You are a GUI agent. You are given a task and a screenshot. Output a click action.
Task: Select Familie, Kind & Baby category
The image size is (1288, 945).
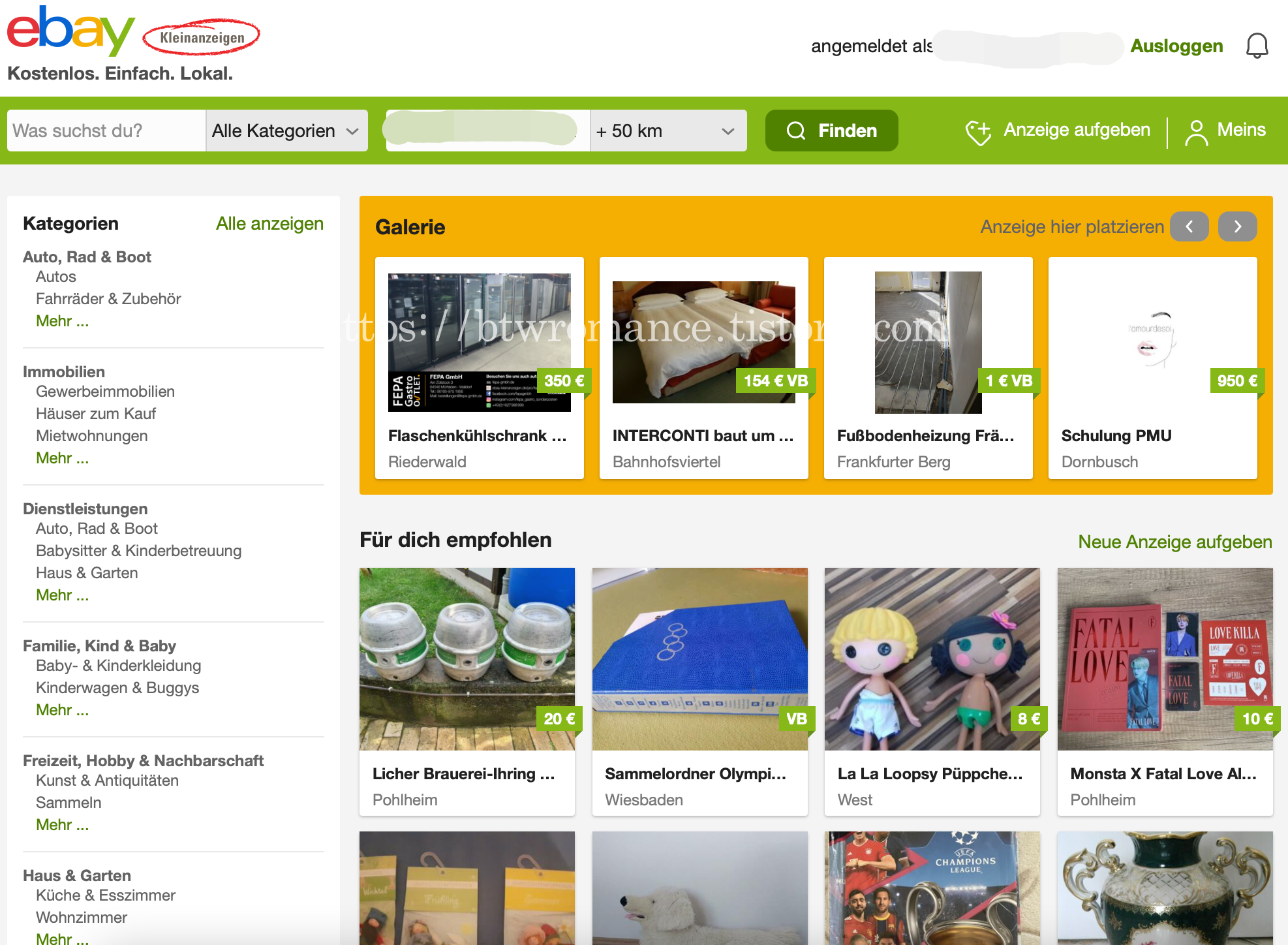coord(99,646)
